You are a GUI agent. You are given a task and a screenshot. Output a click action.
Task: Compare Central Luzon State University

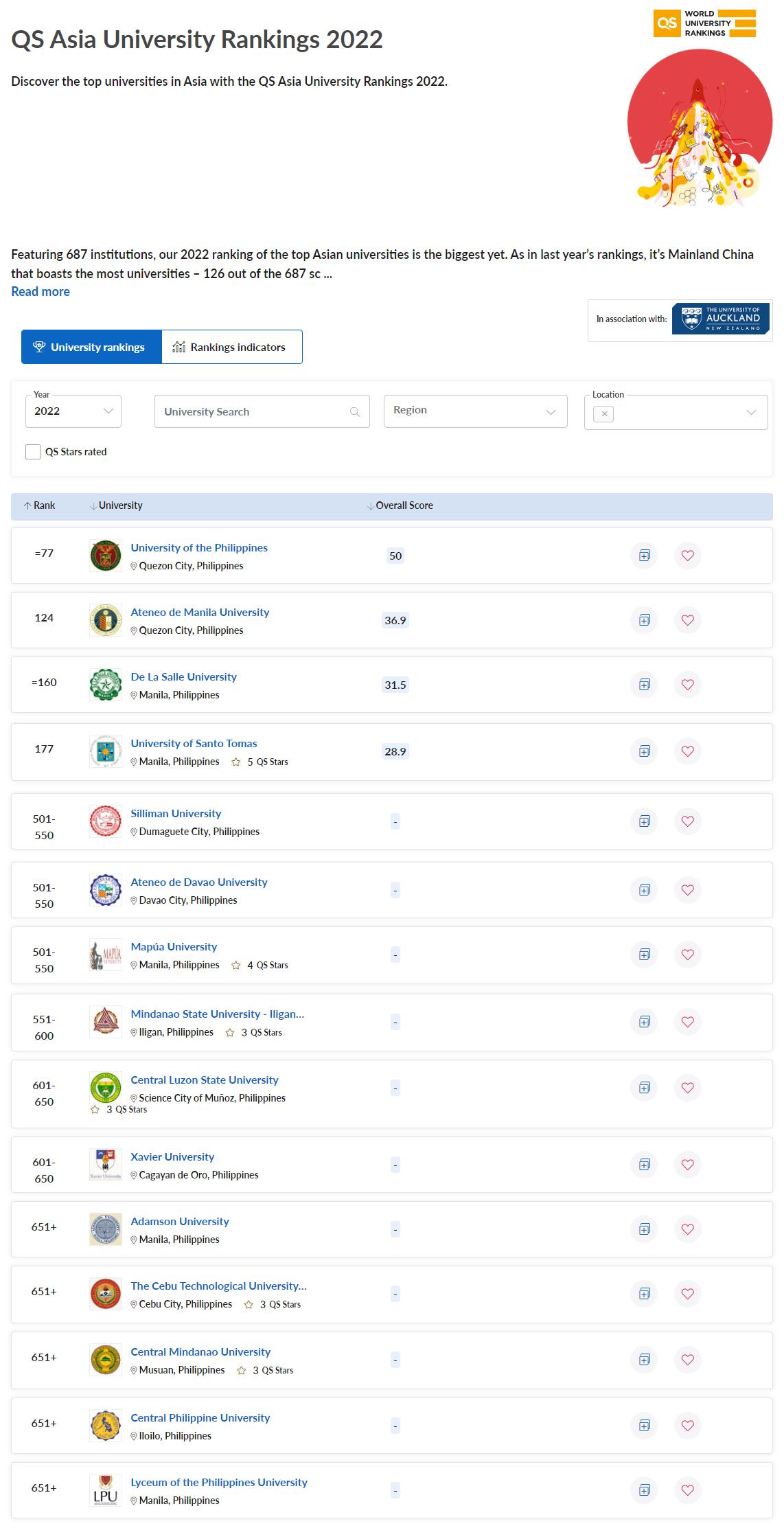644,1088
